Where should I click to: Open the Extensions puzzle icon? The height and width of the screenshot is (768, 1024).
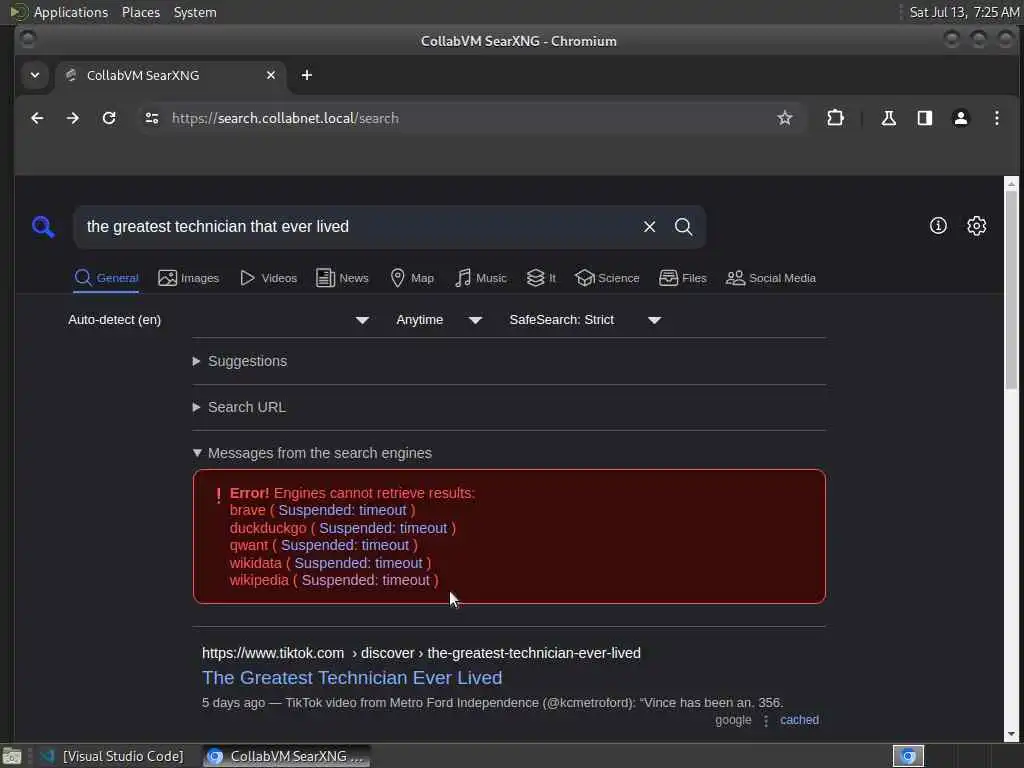[x=835, y=118]
